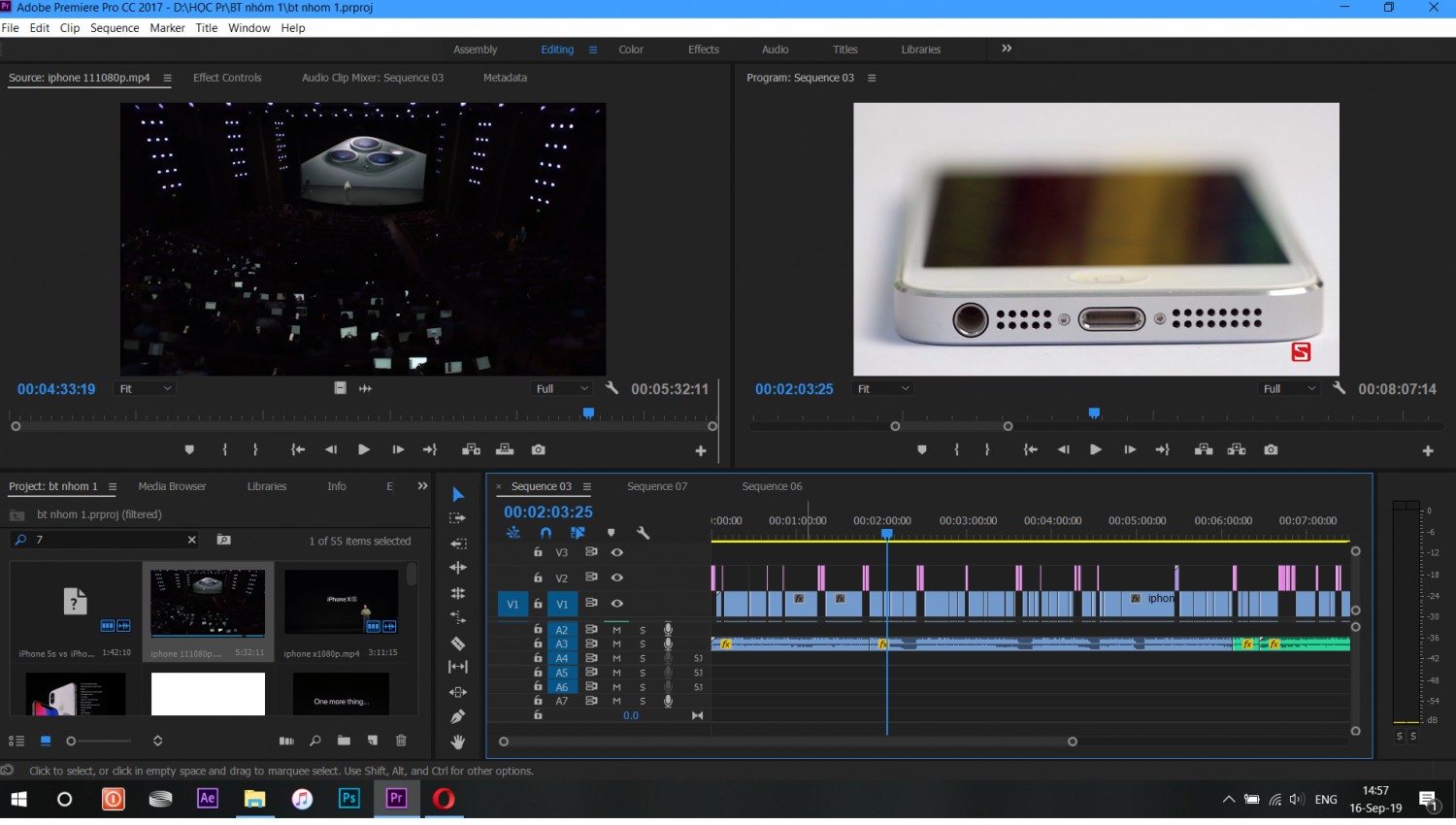
Task: Select iphone x1080p.mp4 thumbnail
Action: 341,602
